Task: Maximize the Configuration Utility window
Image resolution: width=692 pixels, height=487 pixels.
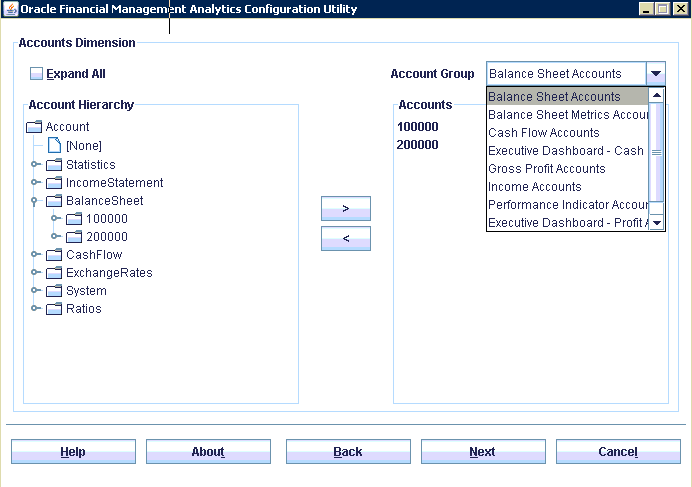Action: 663,9
